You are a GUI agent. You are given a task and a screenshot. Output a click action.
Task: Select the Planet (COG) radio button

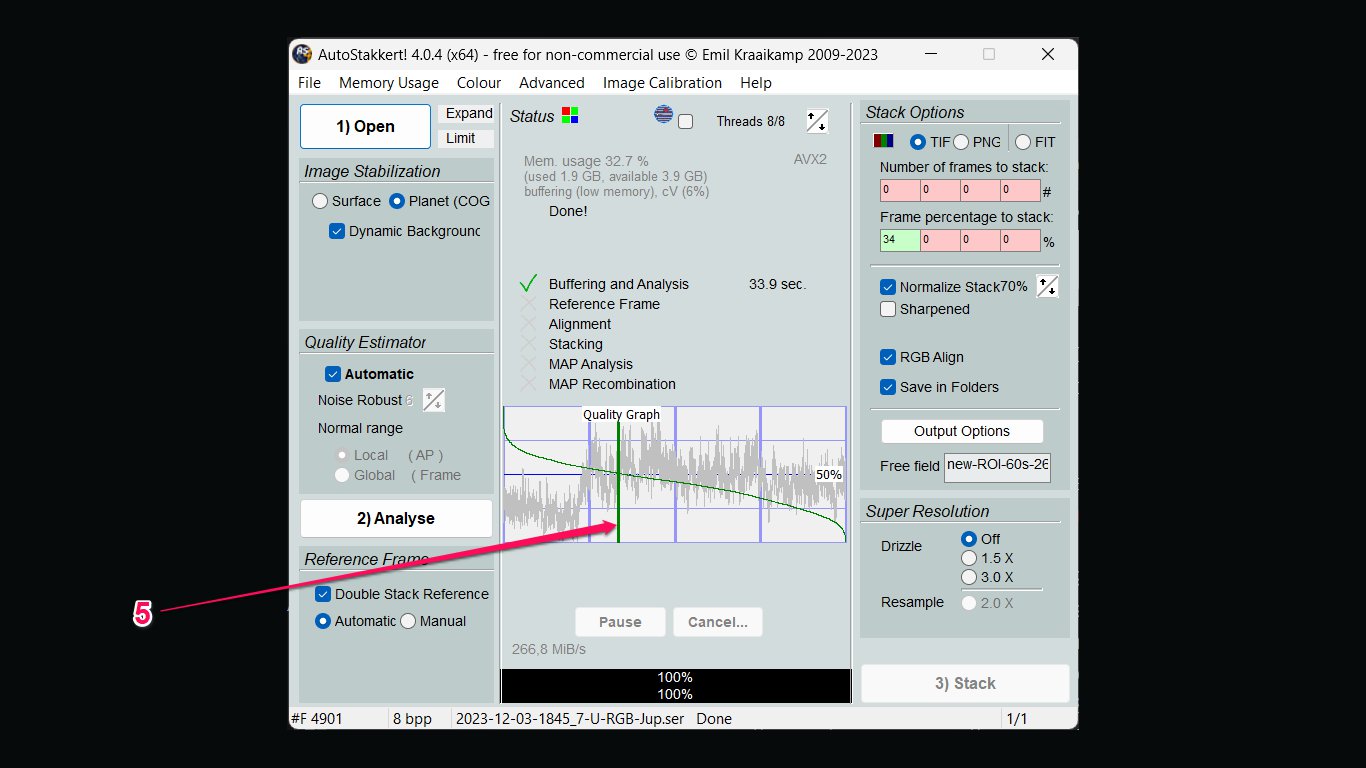(x=397, y=201)
